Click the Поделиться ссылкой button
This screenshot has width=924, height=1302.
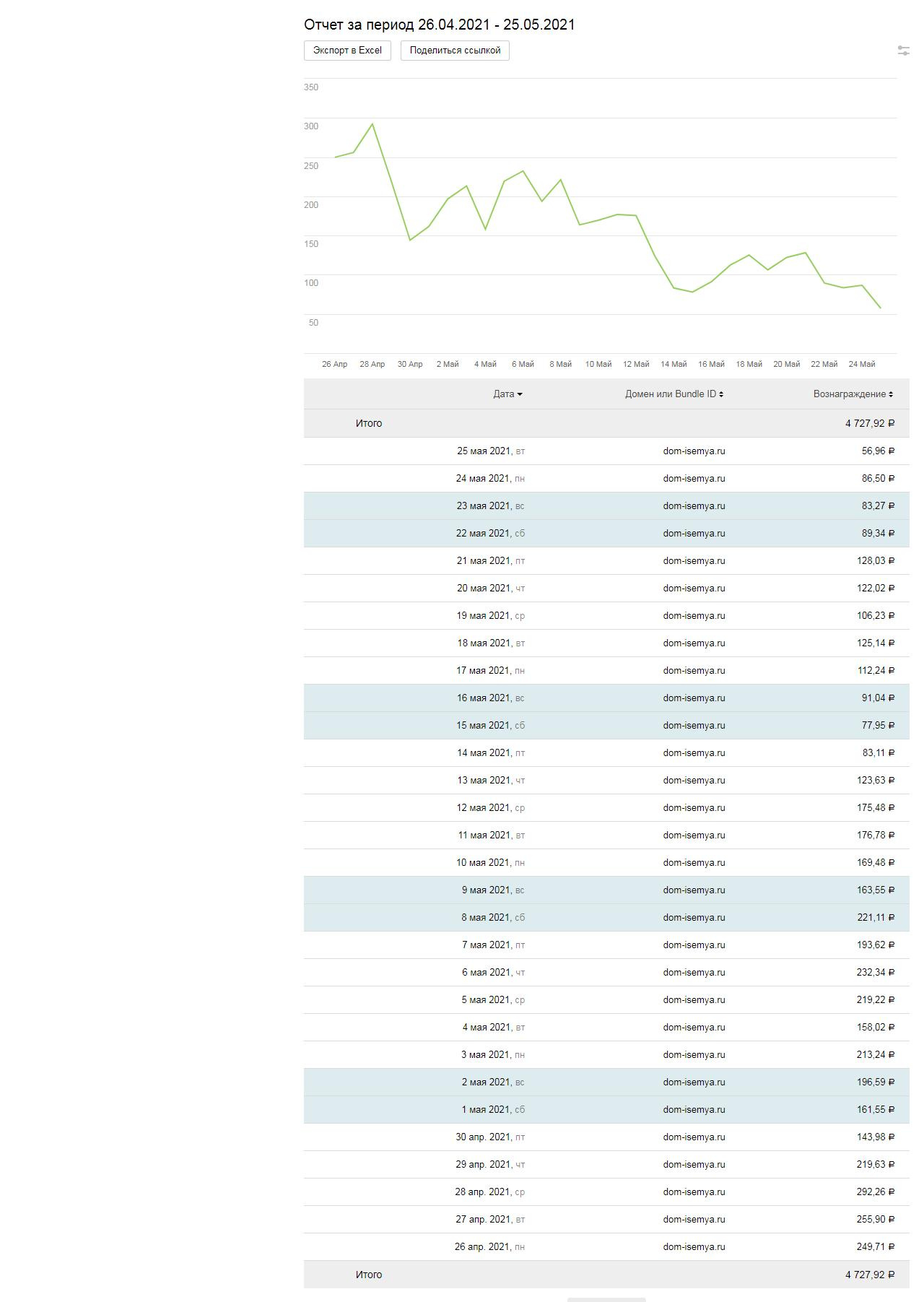click(x=455, y=51)
